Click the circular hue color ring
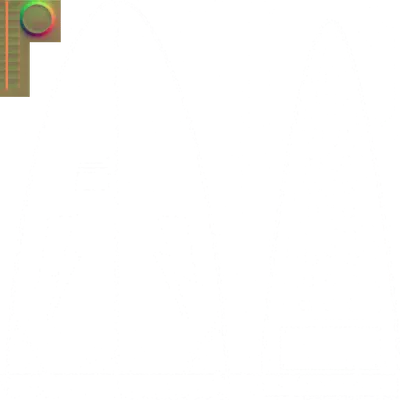The image size is (400, 400). (x=37, y=19)
